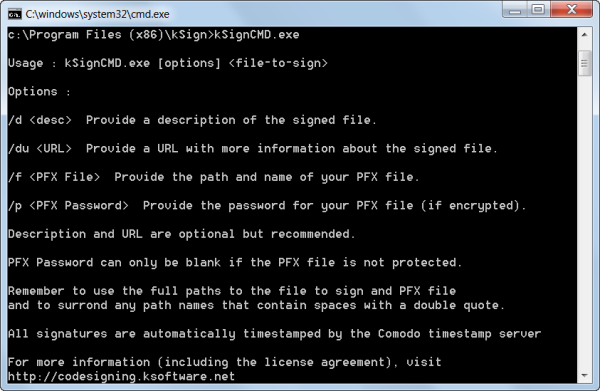Click the empty scrollbar track below thumb
Screen dimensions: 600x391
(584, 222)
